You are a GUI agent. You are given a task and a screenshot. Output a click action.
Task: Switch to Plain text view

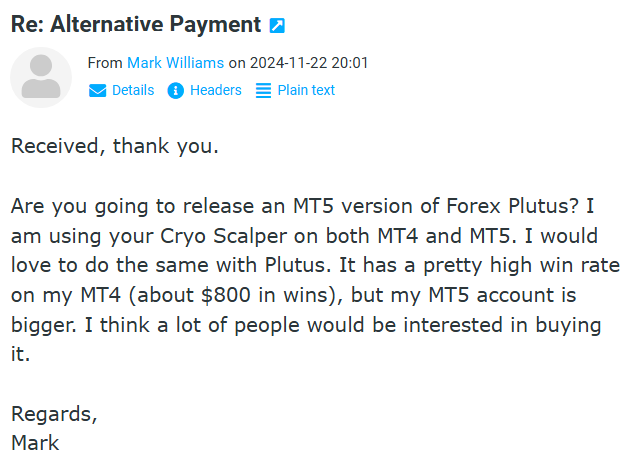(306, 91)
